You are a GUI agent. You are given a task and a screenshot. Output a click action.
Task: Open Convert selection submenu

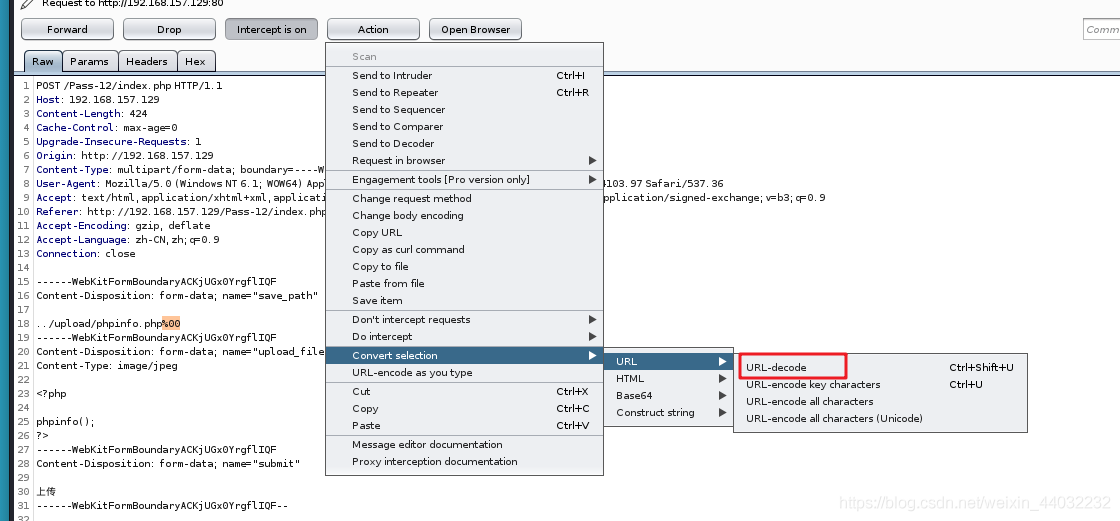click(x=464, y=356)
